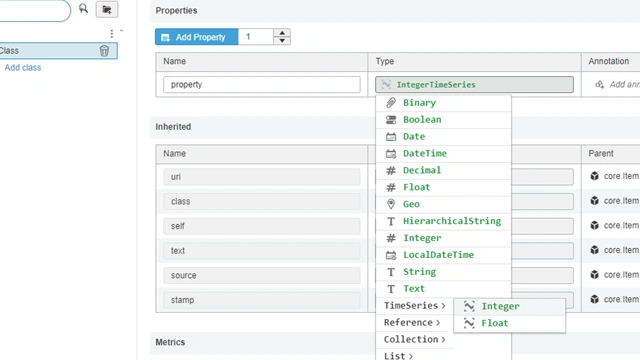Decrease the property count stepper
This screenshot has width=640, height=360.
point(282,41)
